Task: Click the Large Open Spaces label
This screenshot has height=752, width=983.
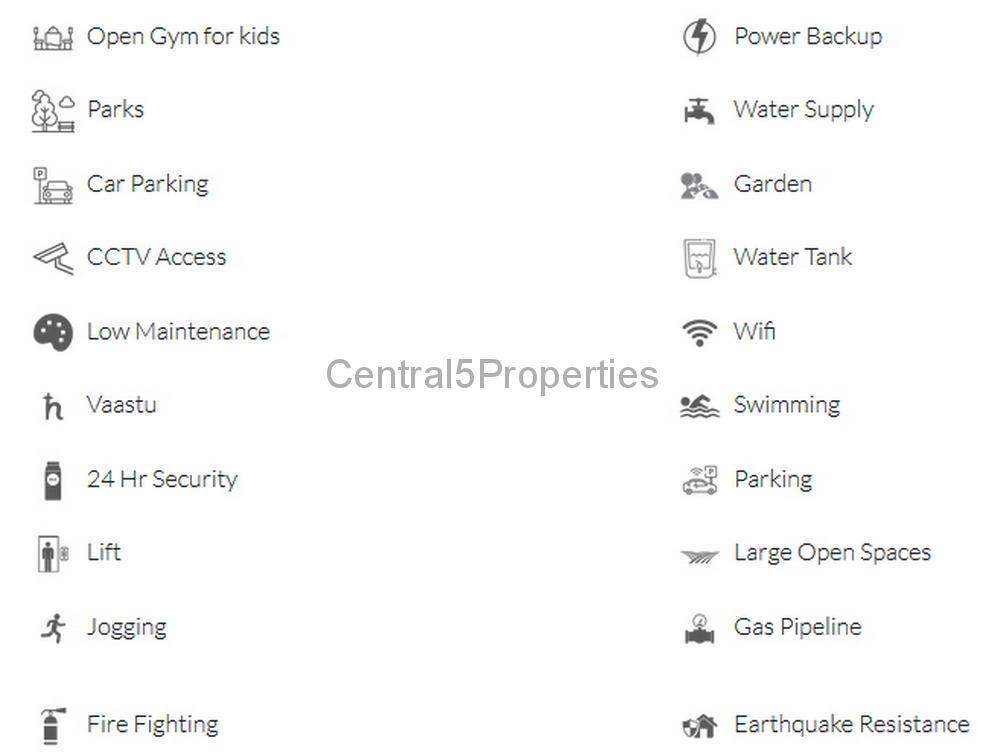Action: tap(833, 553)
